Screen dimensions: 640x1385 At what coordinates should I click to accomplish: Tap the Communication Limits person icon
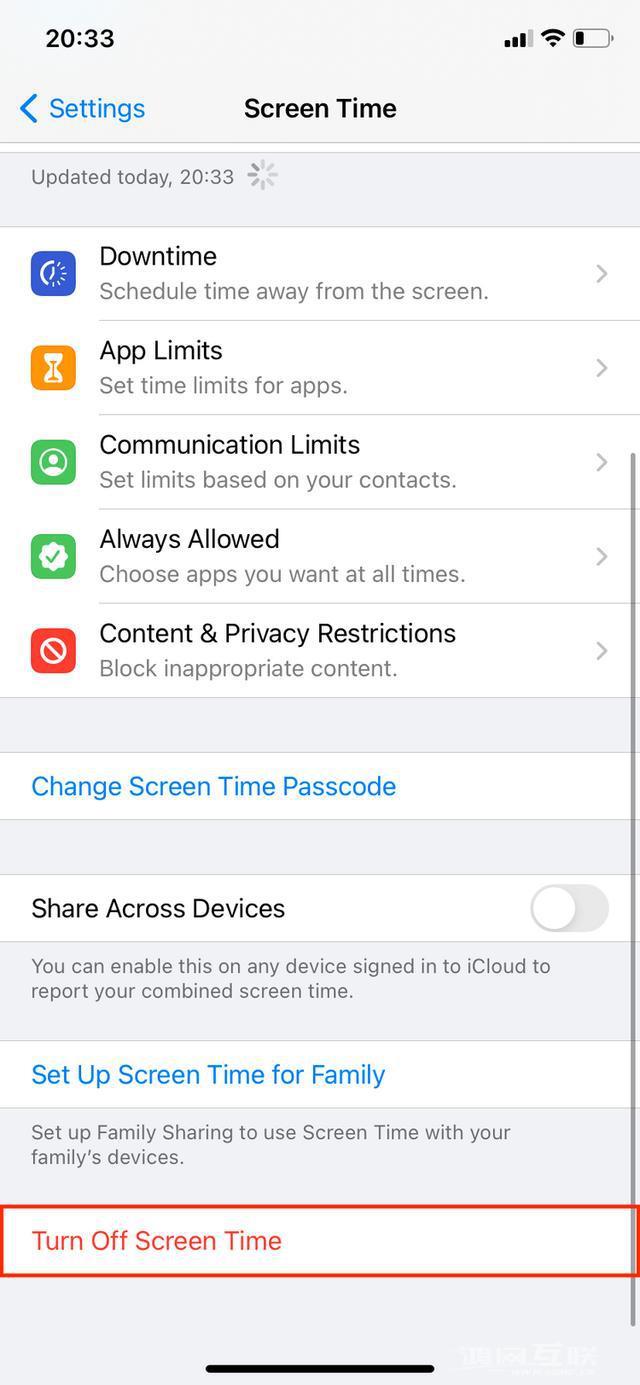click(53, 462)
